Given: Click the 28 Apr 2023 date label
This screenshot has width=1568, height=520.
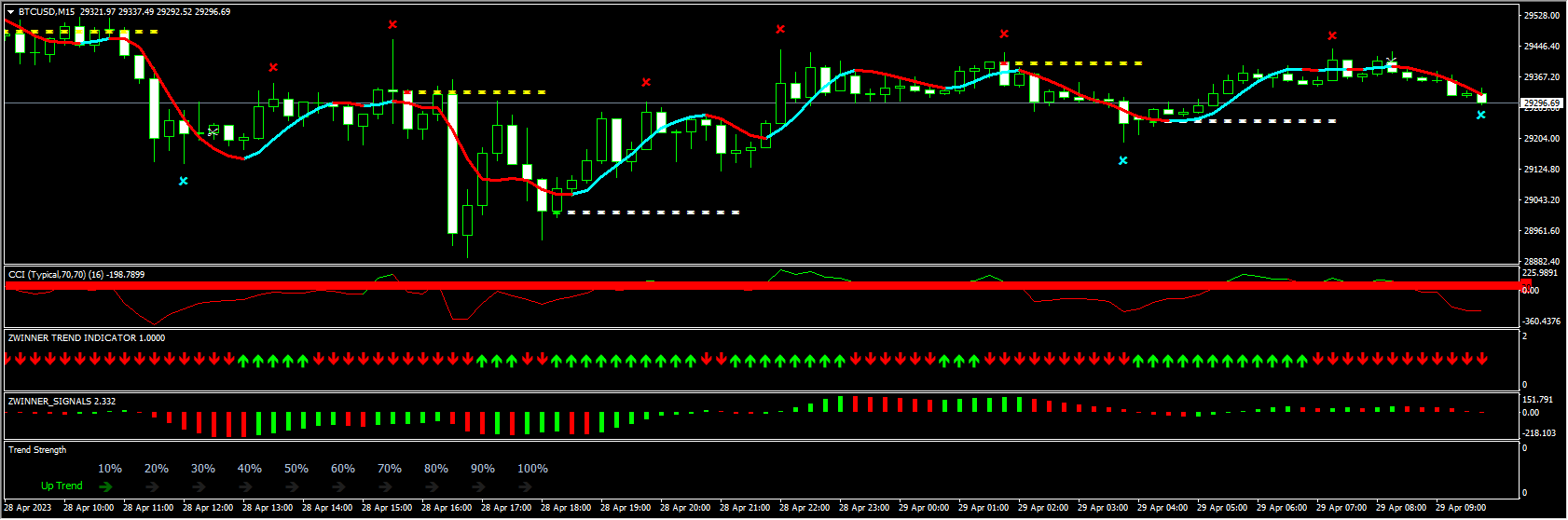Looking at the screenshot, I should coord(28,508).
